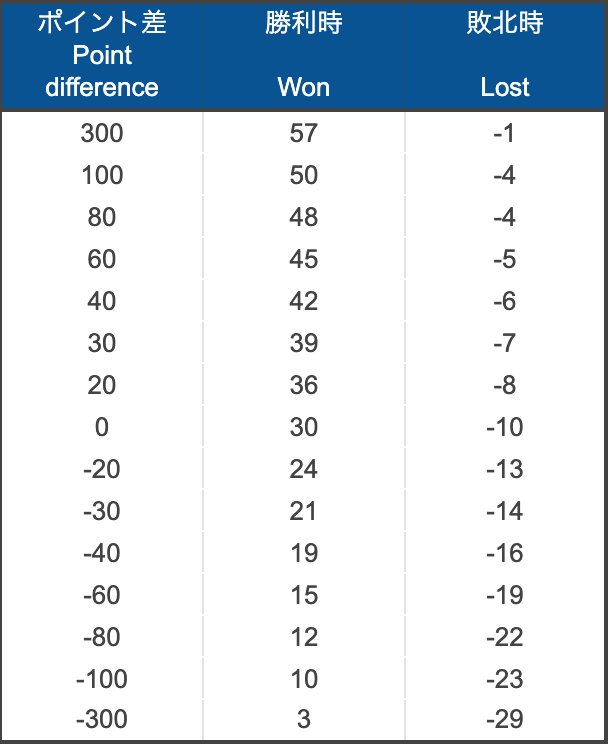Select the -100 point difference cell
608x744 pixels.
tap(102, 680)
